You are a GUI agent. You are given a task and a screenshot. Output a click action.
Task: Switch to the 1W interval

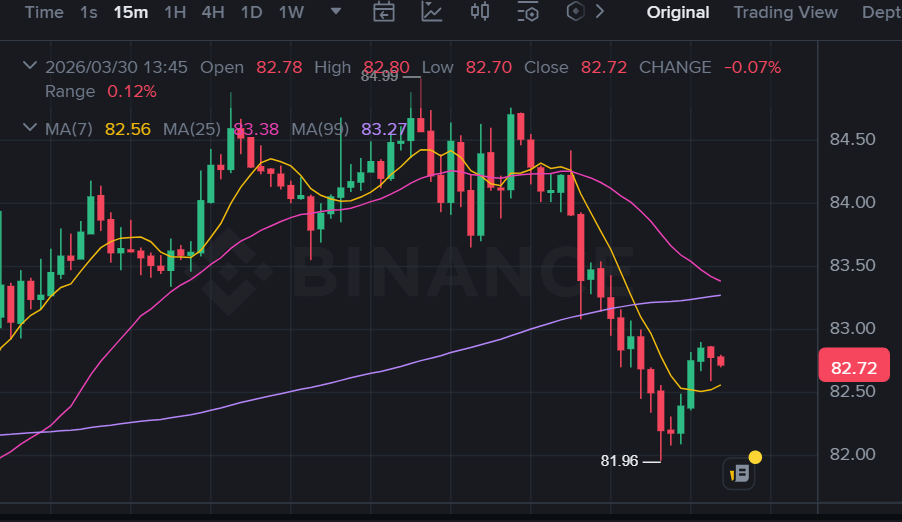[x=291, y=12]
